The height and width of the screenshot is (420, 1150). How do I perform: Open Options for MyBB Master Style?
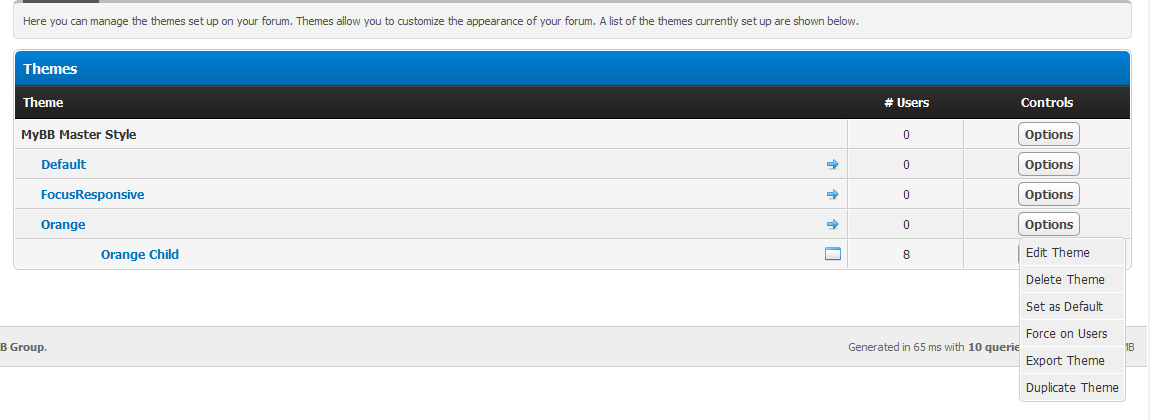click(x=1049, y=134)
